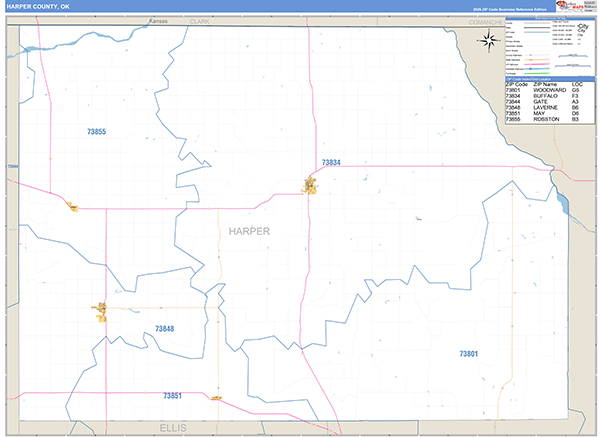Image resolution: width=600 pixels, height=437 pixels.
Task: Select the Laverne city marker above 73848
Action: click(101, 311)
